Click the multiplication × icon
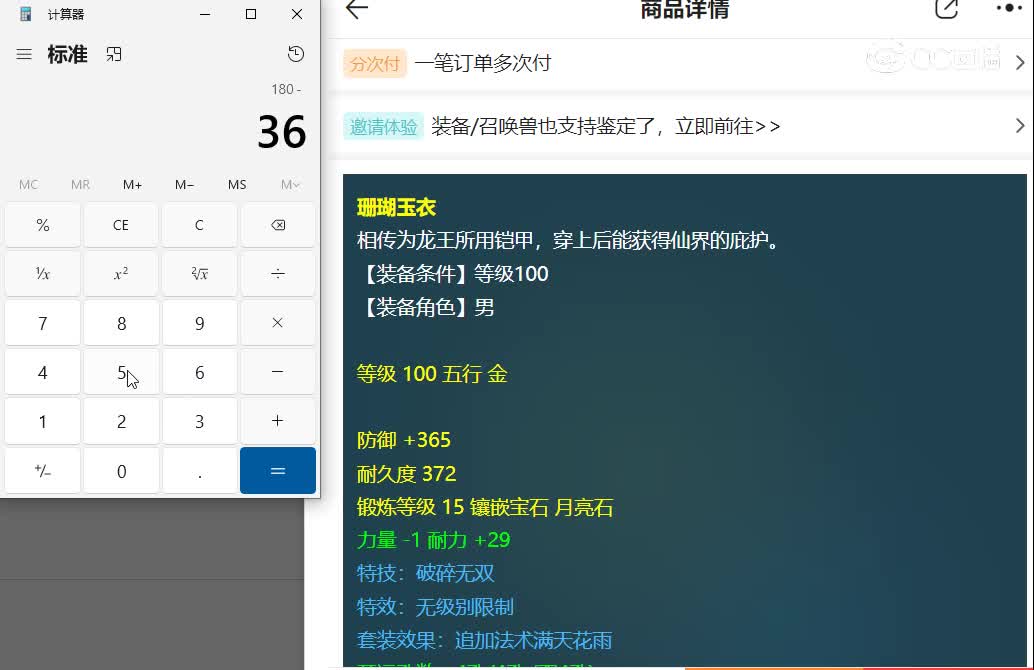 pyautogui.click(x=277, y=322)
